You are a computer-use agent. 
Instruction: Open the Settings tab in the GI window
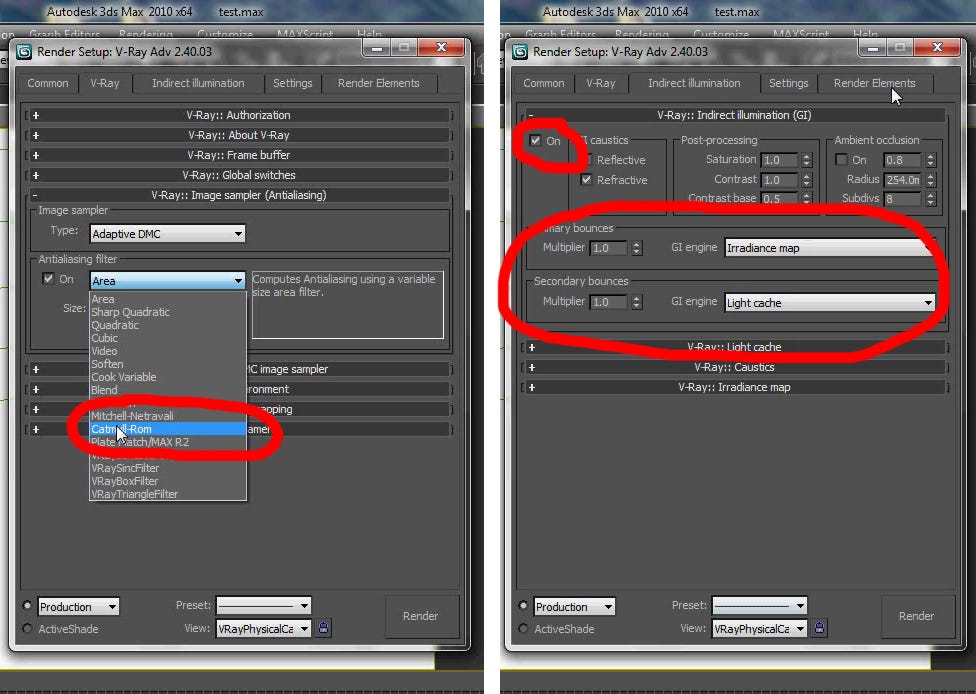(x=789, y=83)
